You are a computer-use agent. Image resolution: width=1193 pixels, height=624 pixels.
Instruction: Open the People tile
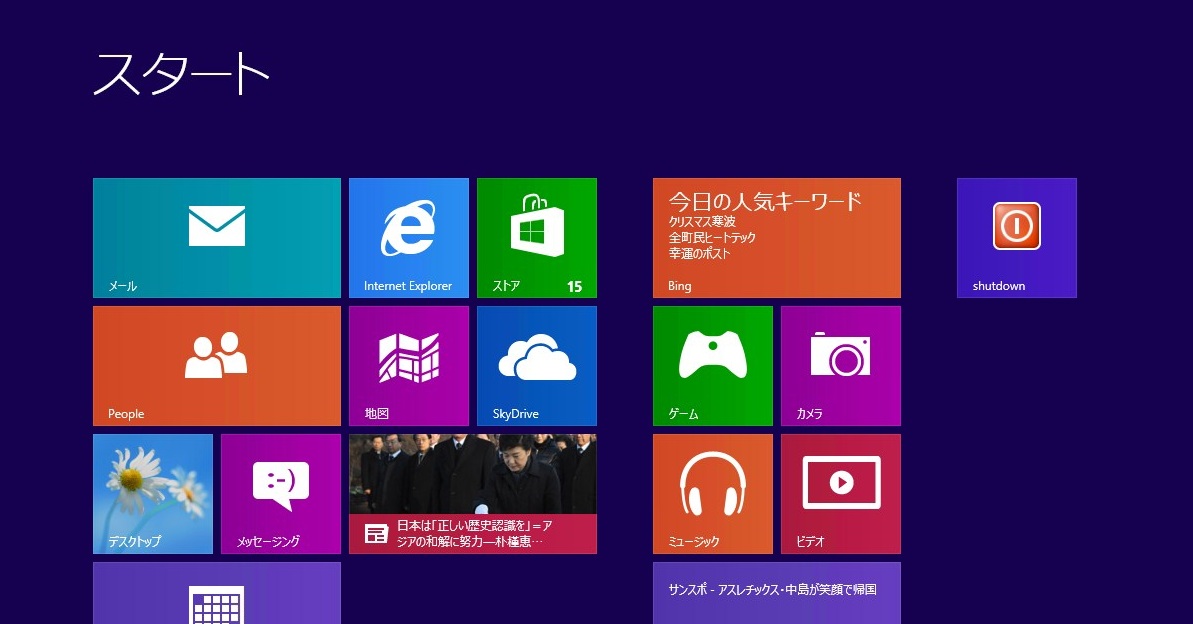click(217, 366)
